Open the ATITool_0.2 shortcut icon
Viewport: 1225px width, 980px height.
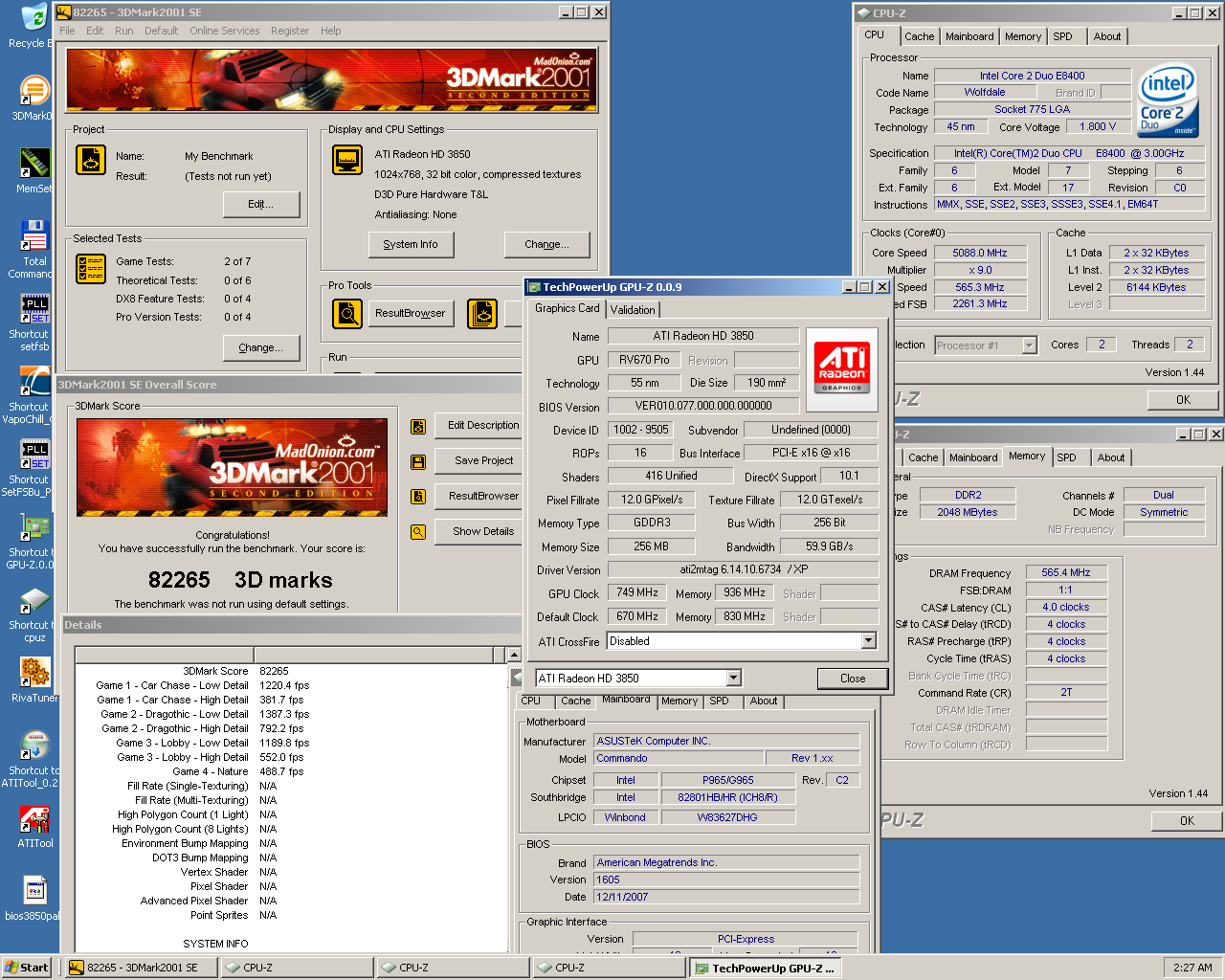[x=34, y=745]
